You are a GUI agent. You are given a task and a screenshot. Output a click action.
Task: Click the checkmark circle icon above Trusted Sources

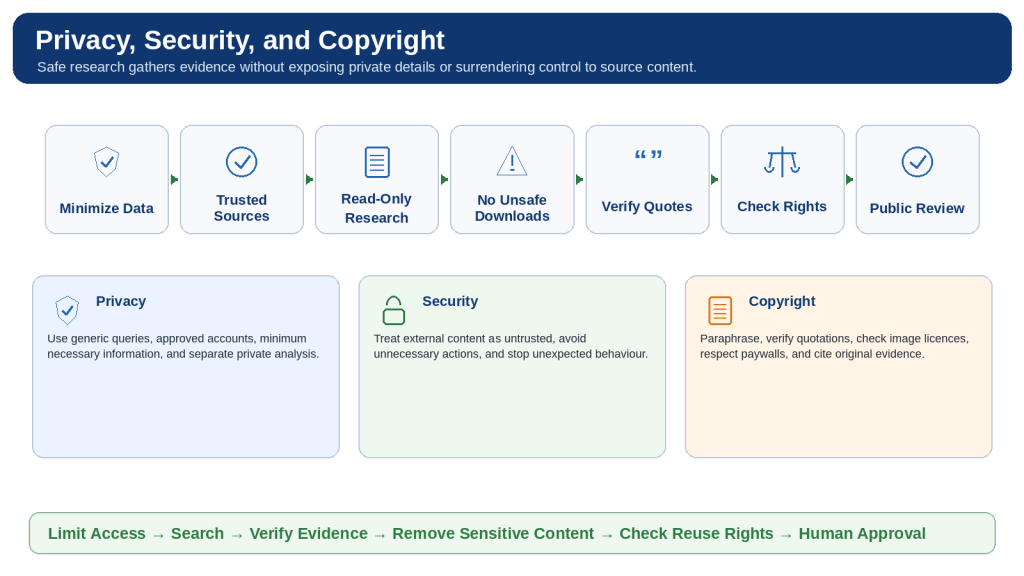pos(242,161)
